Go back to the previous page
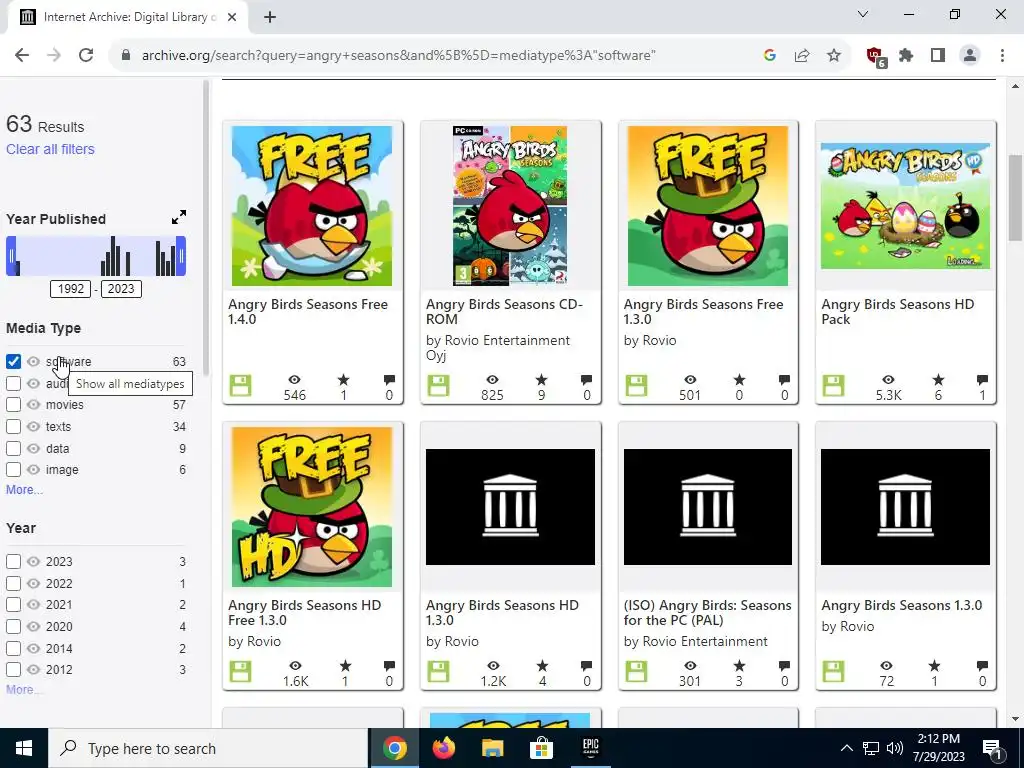The width and height of the screenshot is (1024, 768). tap(22, 56)
